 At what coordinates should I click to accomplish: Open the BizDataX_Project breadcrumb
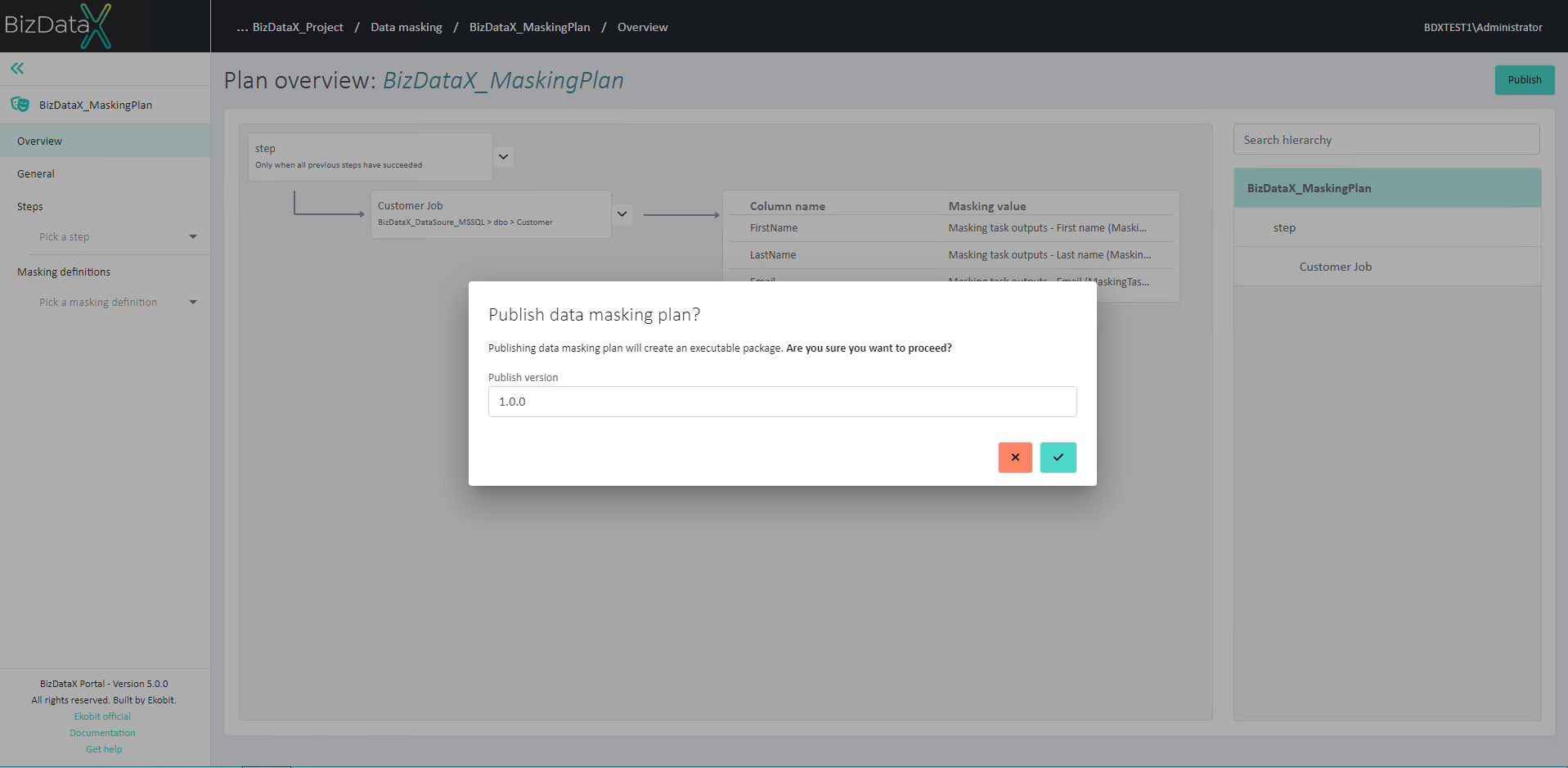tap(298, 27)
